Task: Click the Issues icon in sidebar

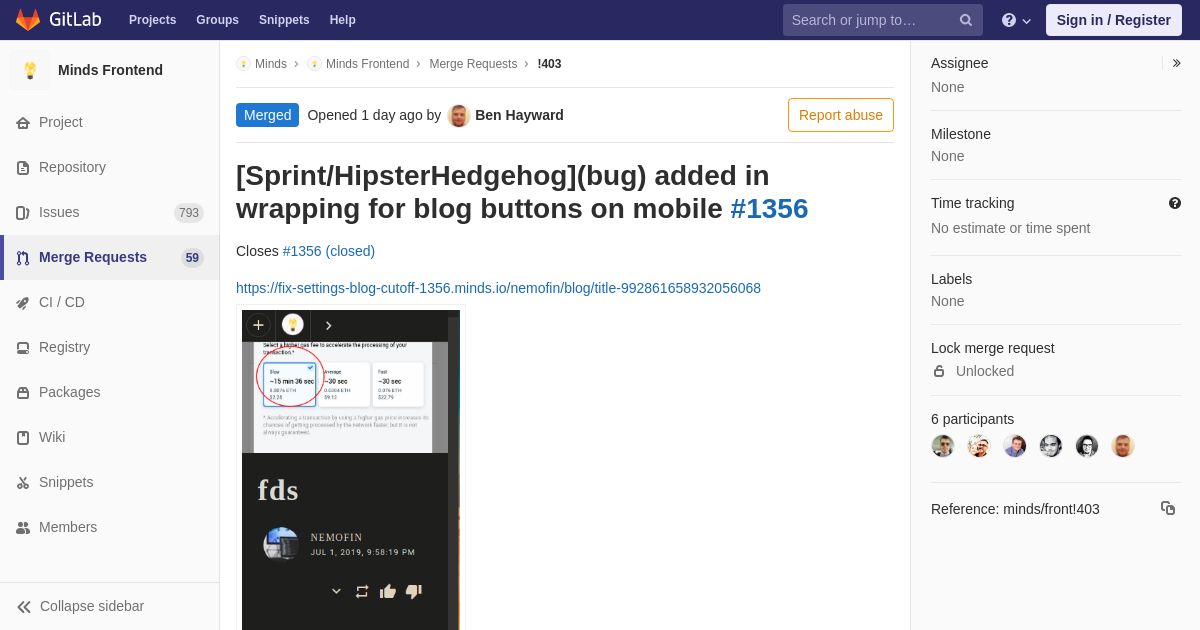Action: pos(23,213)
